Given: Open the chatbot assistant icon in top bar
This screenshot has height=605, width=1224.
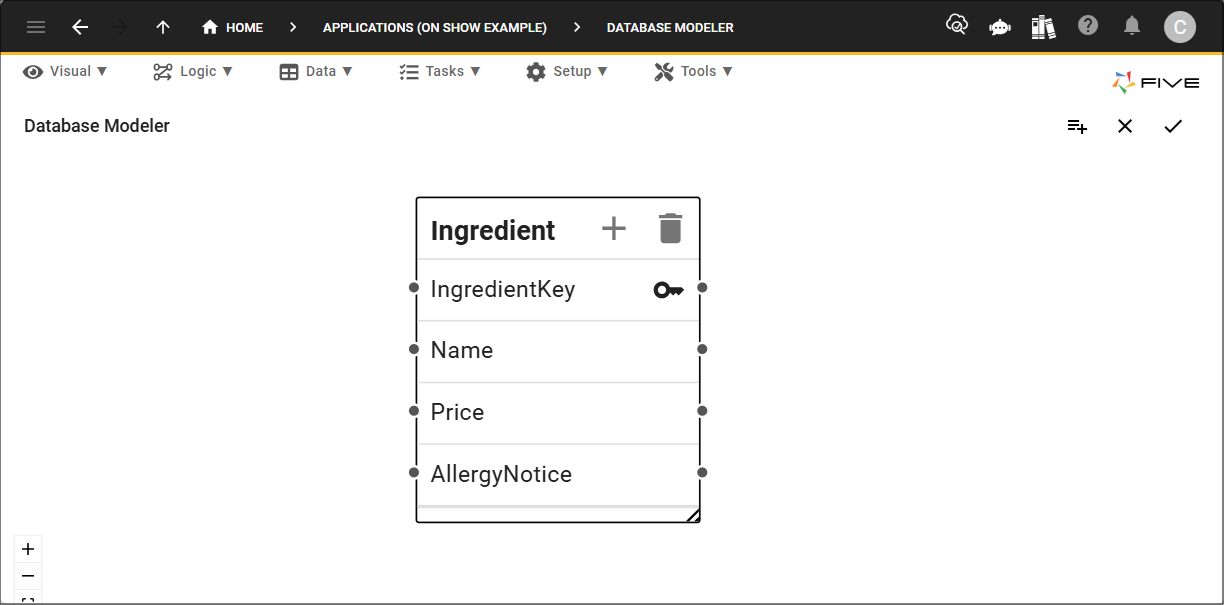Looking at the screenshot, I should (x=1000, y=27).
